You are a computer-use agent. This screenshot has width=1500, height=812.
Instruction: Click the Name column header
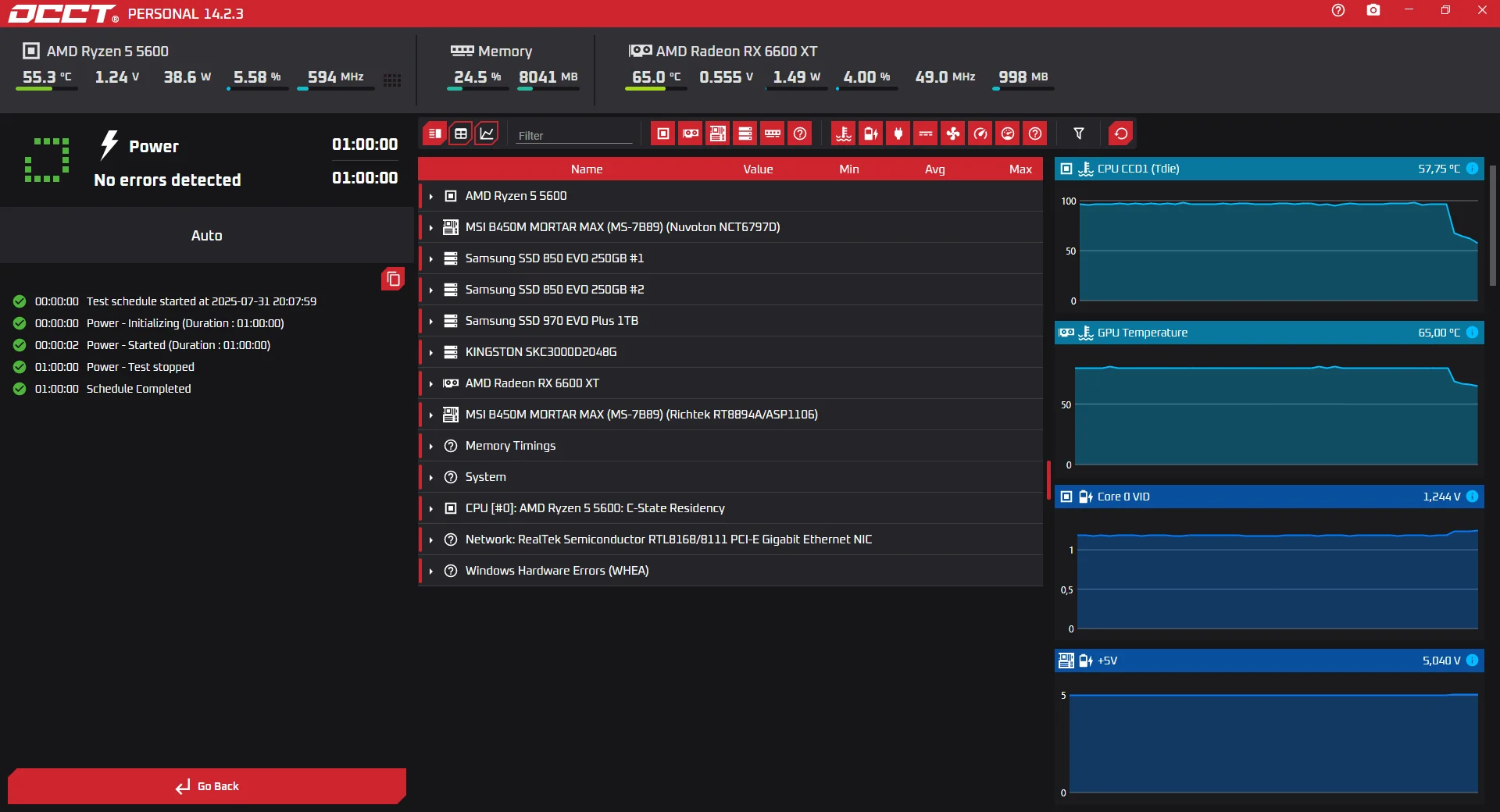tap(587, 169)
